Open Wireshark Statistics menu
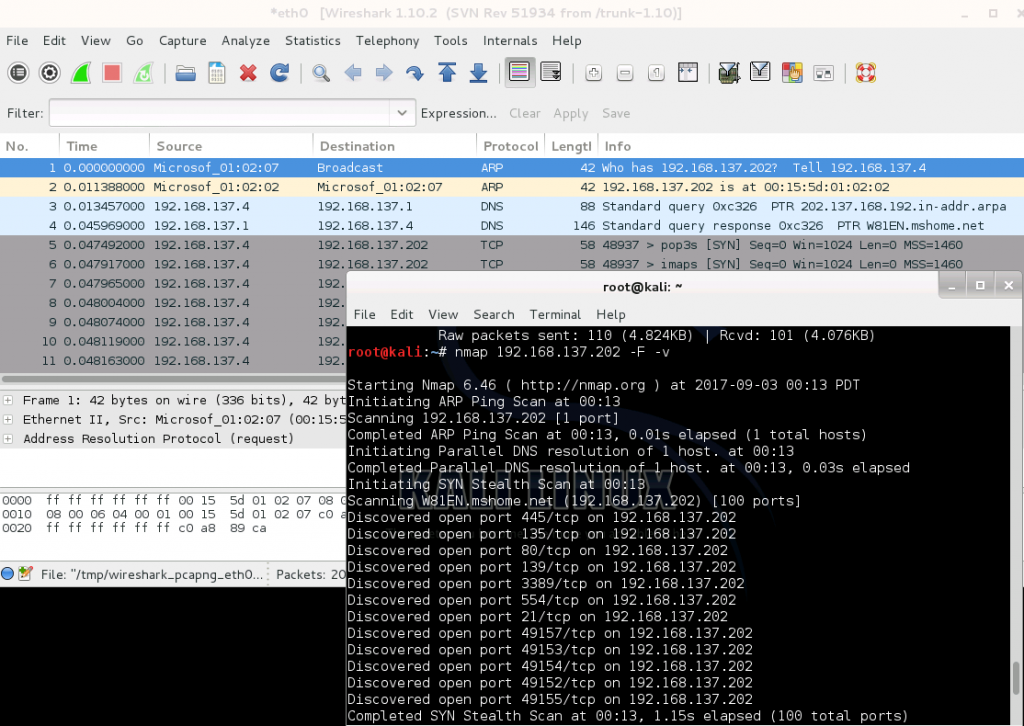 click(x=313, y=40)
